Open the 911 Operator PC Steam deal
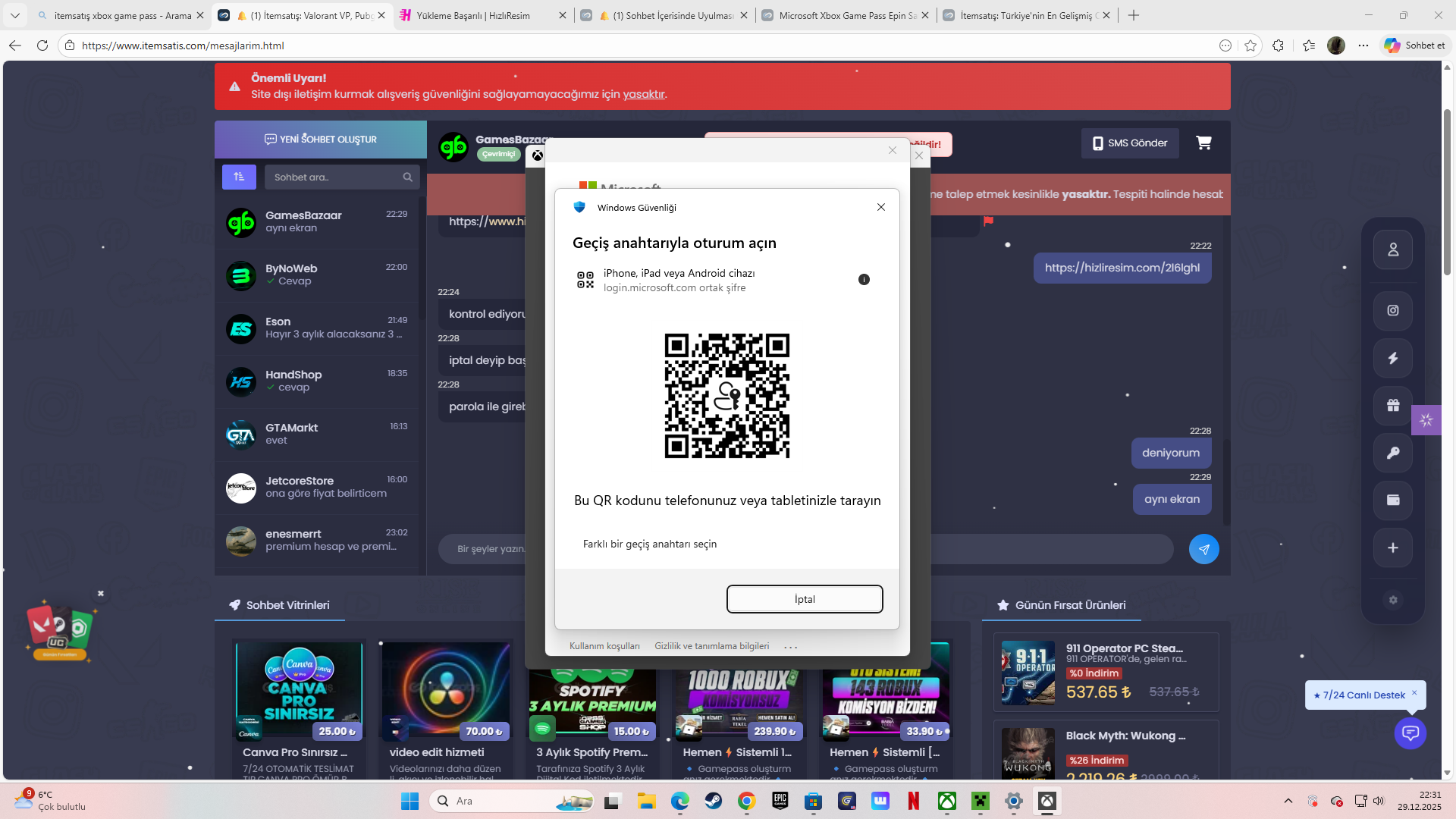Viewport: 1456px width, 819px height. (x=1106, y=673)
